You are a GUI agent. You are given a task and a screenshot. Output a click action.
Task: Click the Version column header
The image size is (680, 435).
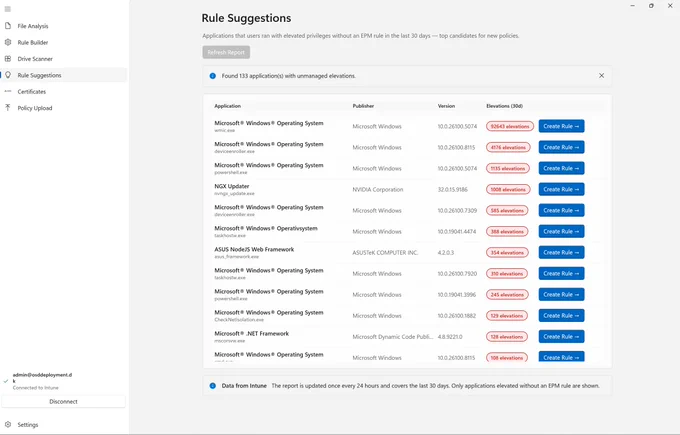446,106
